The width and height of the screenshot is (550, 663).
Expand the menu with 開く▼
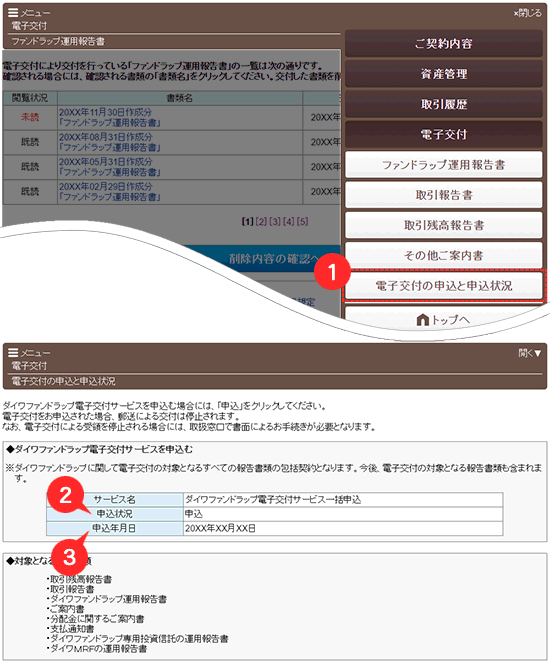pyautogui.click(x=530, y=353)
